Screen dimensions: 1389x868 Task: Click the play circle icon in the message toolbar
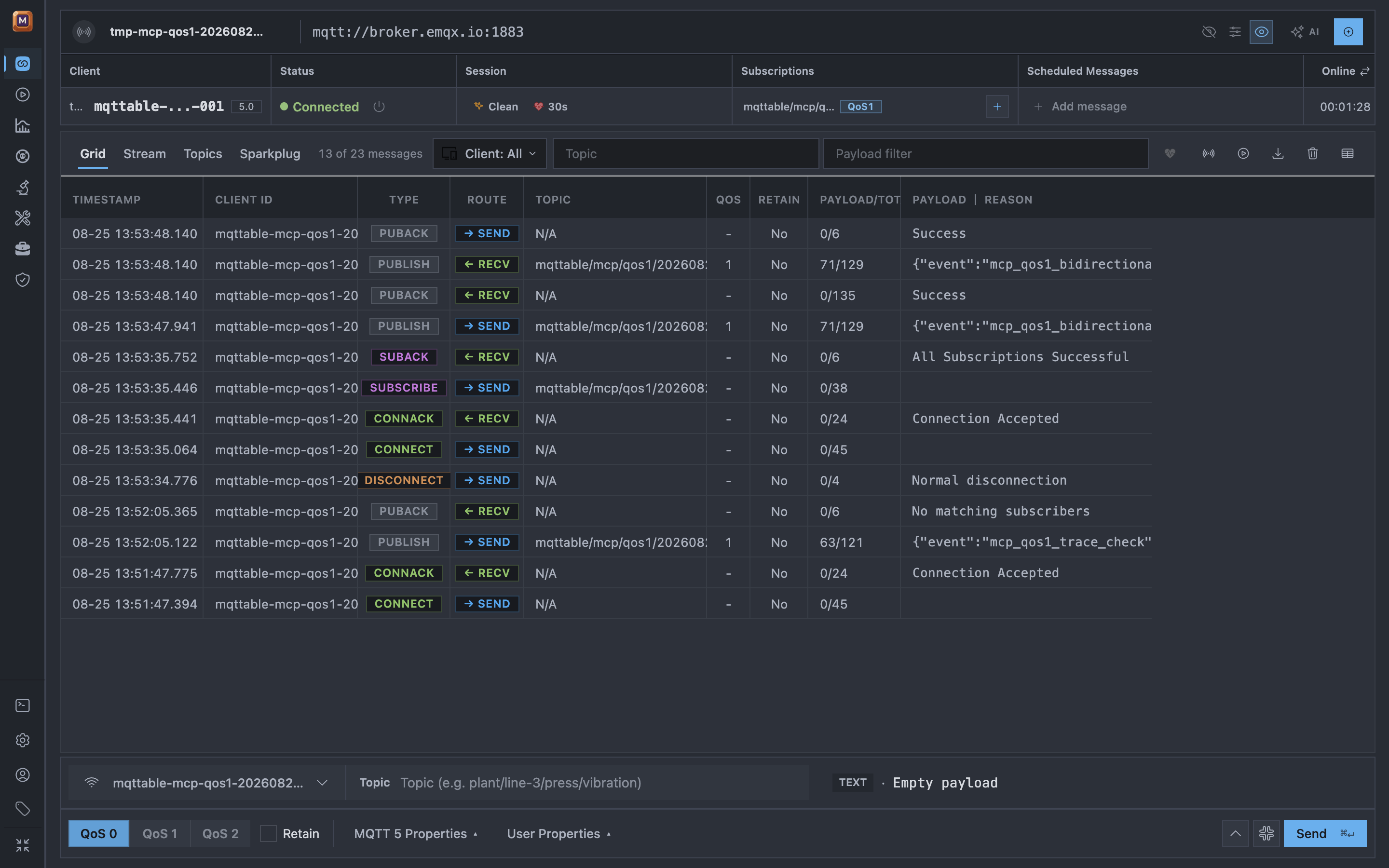pos(1243,153)
